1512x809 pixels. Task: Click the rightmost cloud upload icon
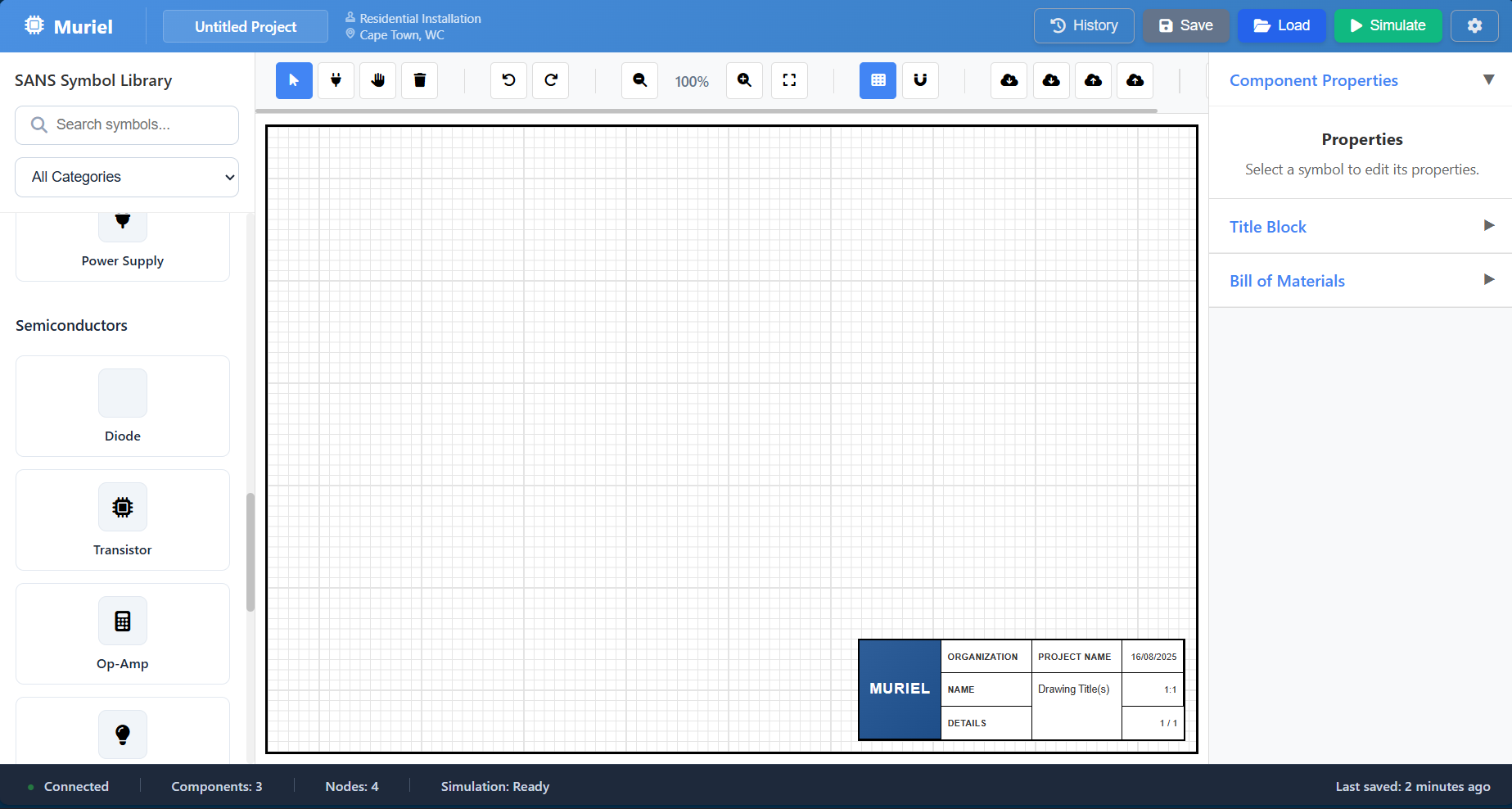coord(1135,80)
